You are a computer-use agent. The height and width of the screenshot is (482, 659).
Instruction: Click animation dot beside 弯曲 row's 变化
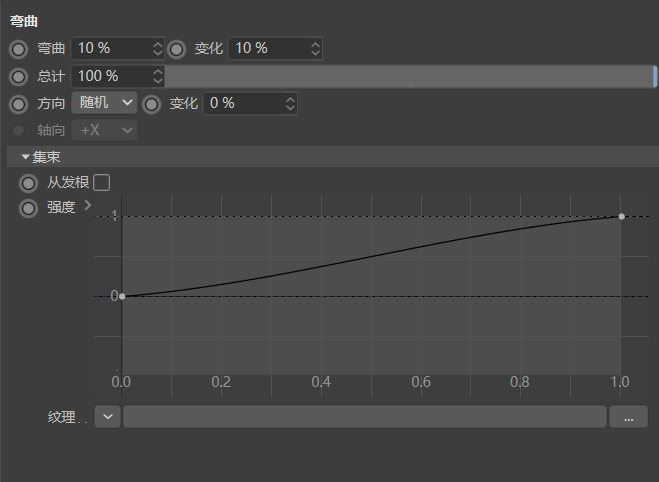tap(177, 48)
